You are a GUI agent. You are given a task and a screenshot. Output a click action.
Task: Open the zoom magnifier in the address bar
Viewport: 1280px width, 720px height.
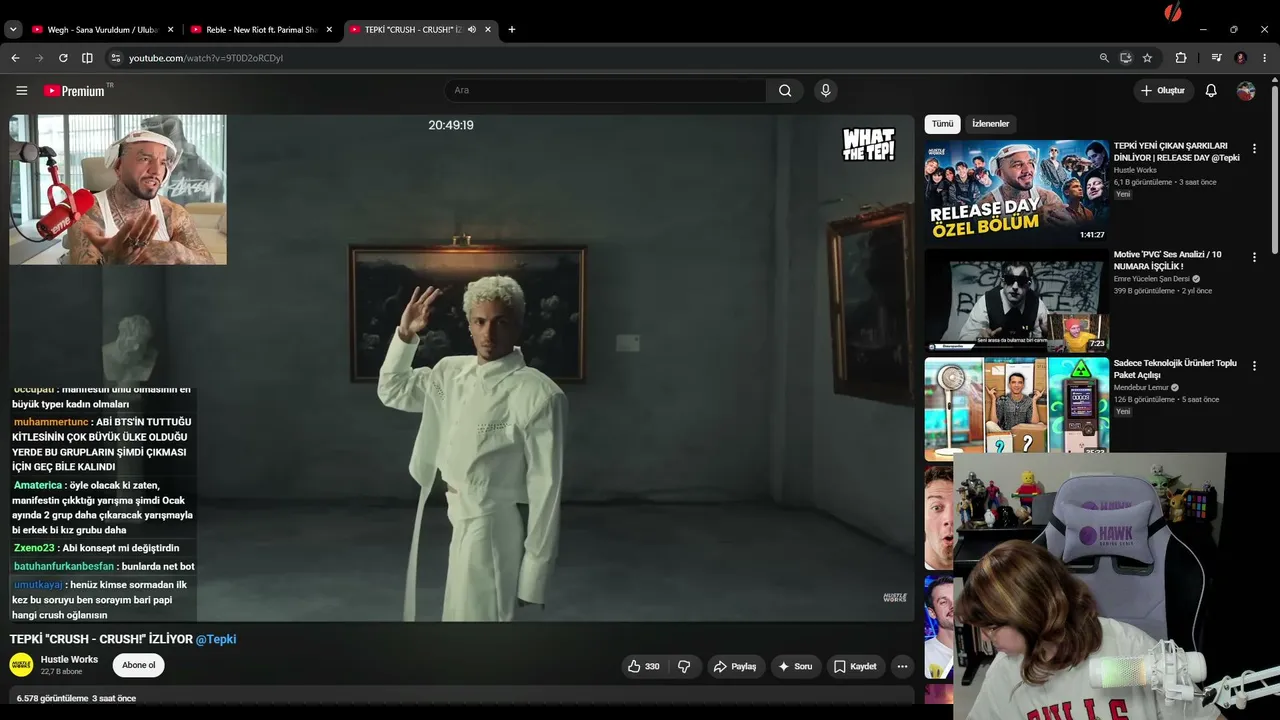[1104, 58]
